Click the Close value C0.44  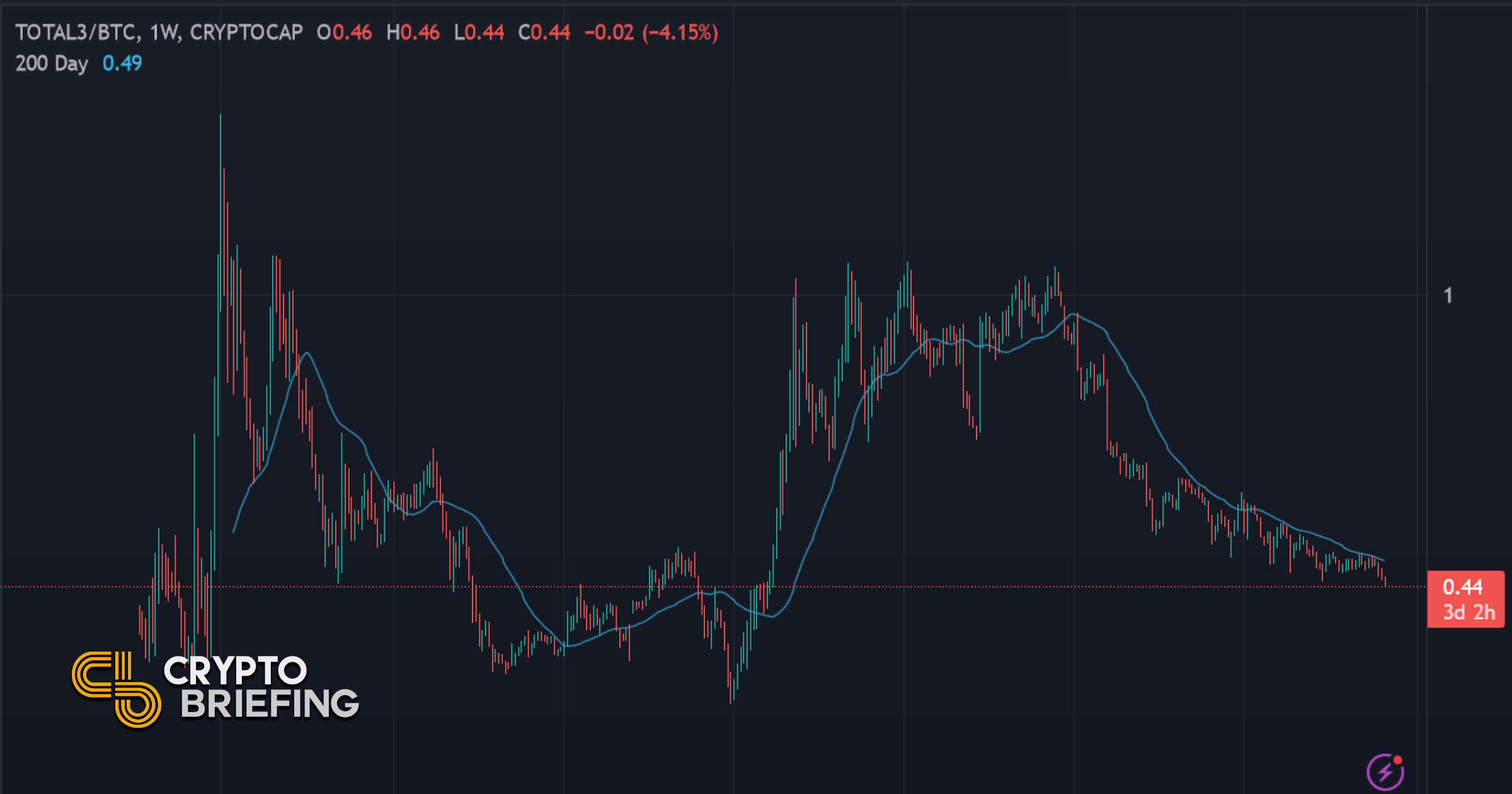(x=544, y=32)
